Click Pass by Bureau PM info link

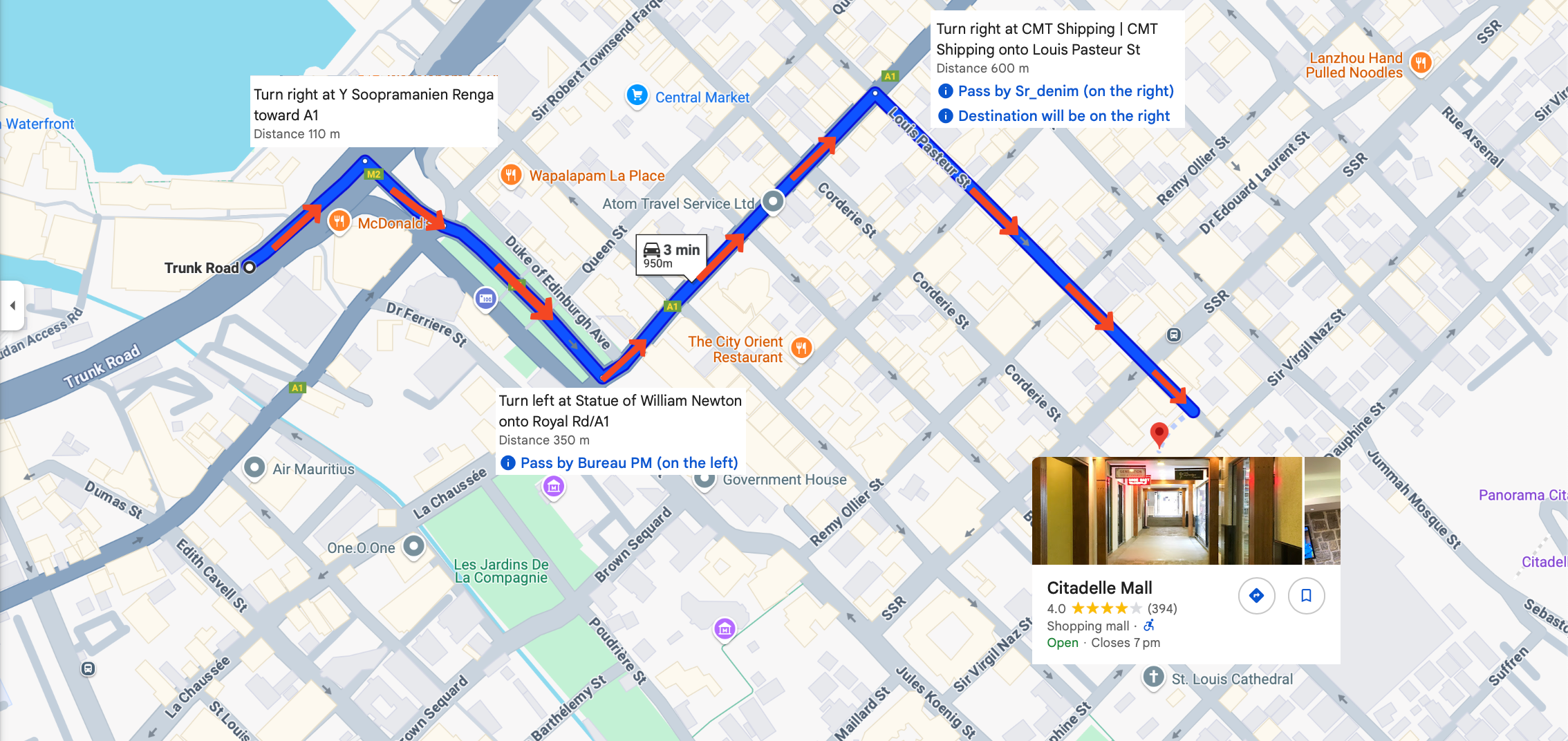pos(618,463)
